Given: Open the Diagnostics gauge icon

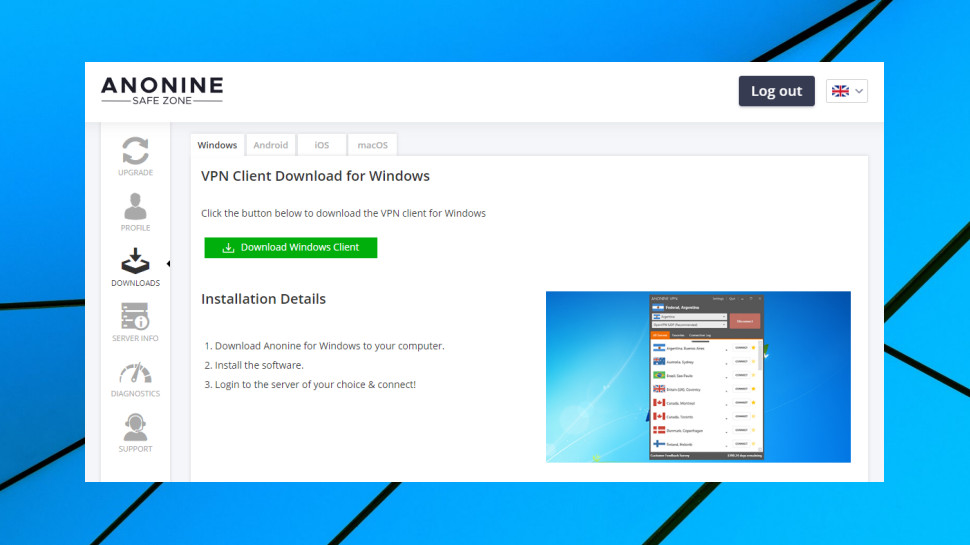Looking at the screenshot, I should pos(135,373).
